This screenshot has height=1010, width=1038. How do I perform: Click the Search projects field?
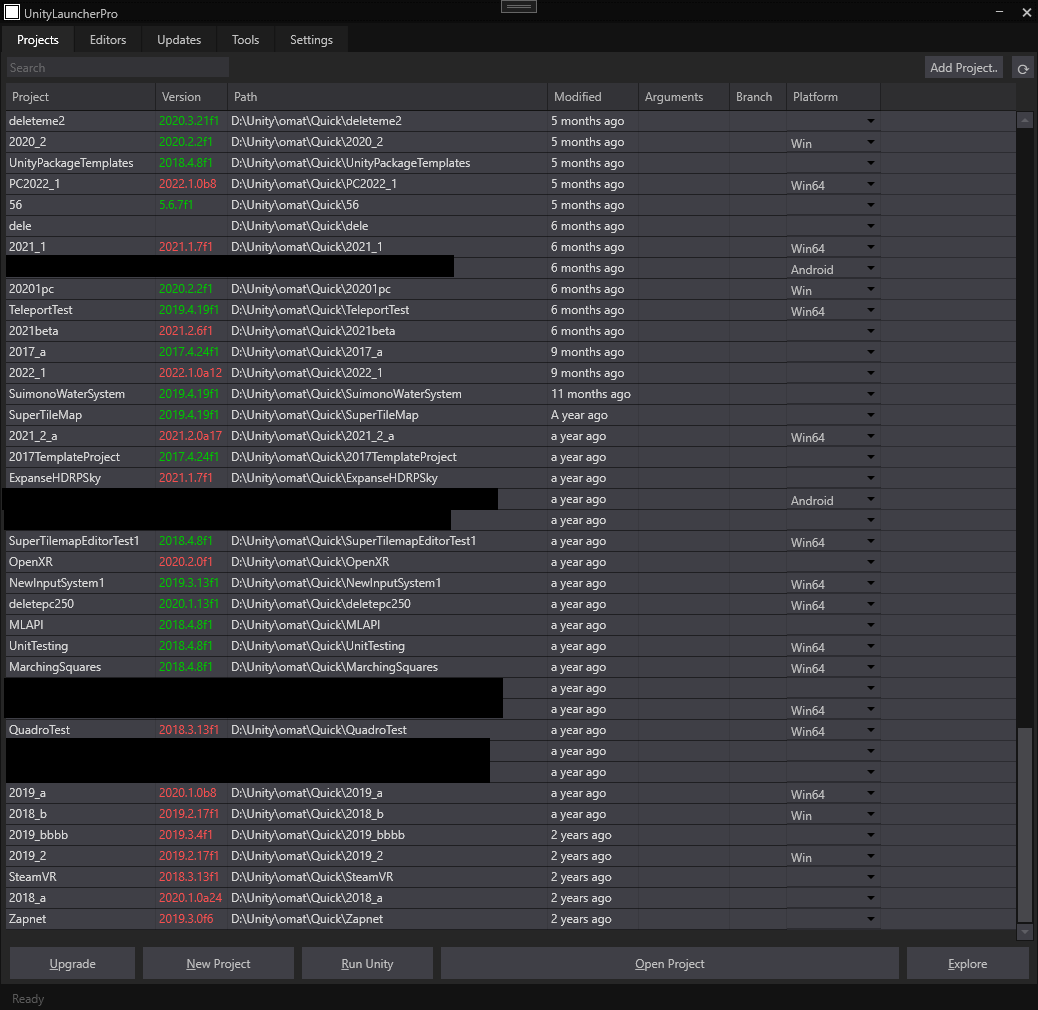coord(118,68)
